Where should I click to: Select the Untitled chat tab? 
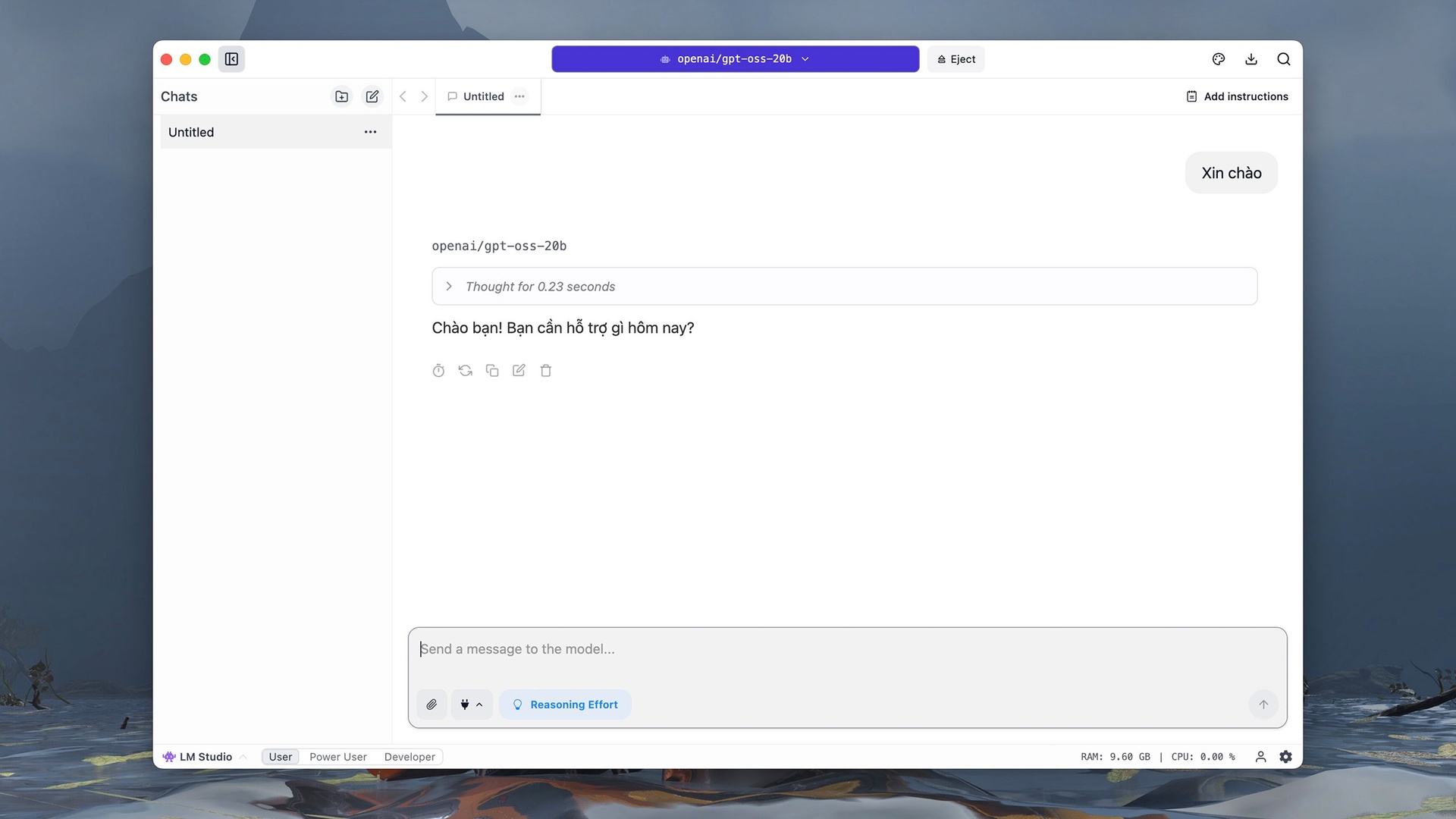coord(483,96)
